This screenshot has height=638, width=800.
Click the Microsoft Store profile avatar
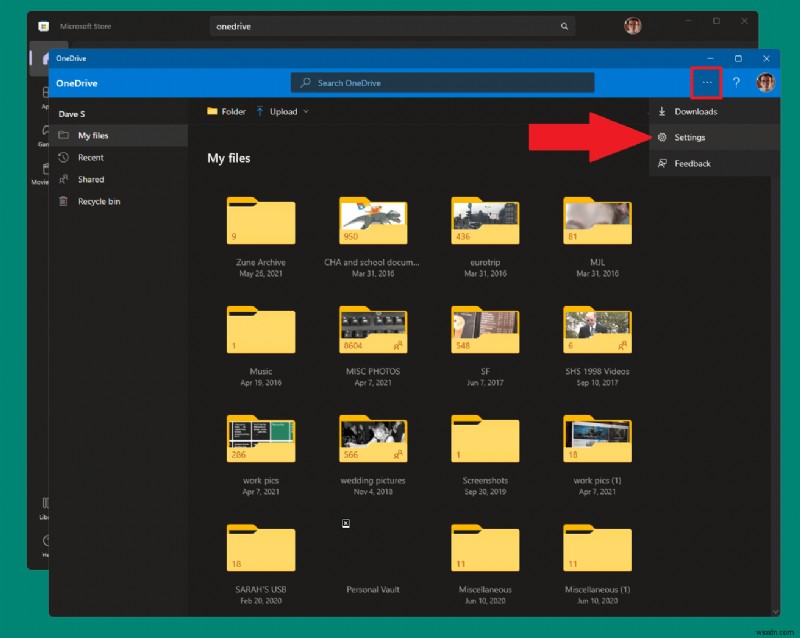tap(630, 25)
